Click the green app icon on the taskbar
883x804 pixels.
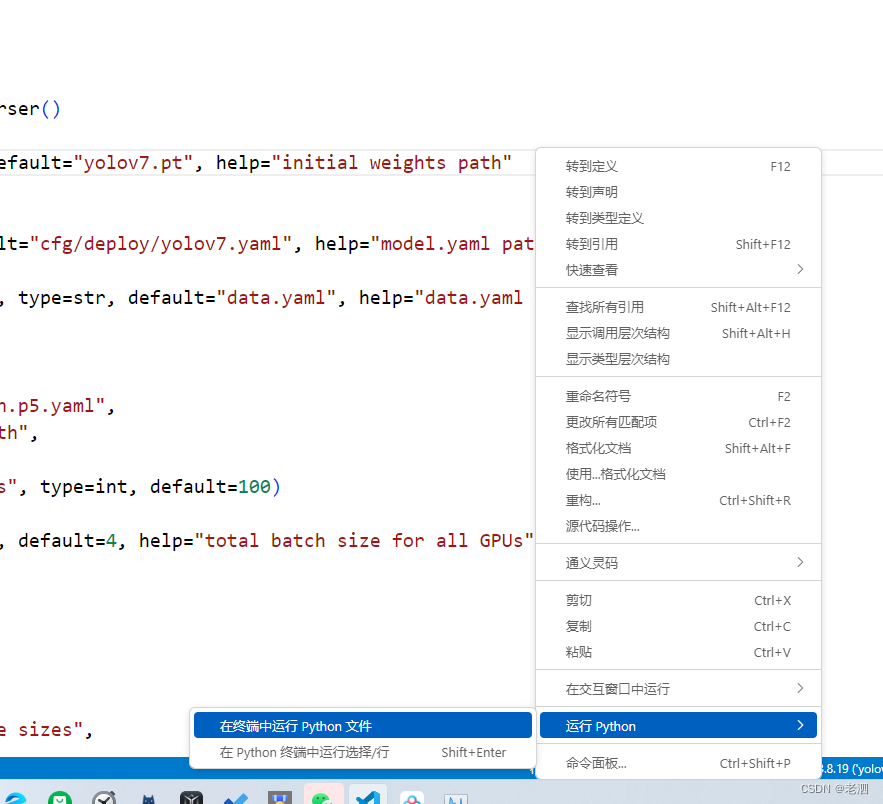tap(60, 797)
